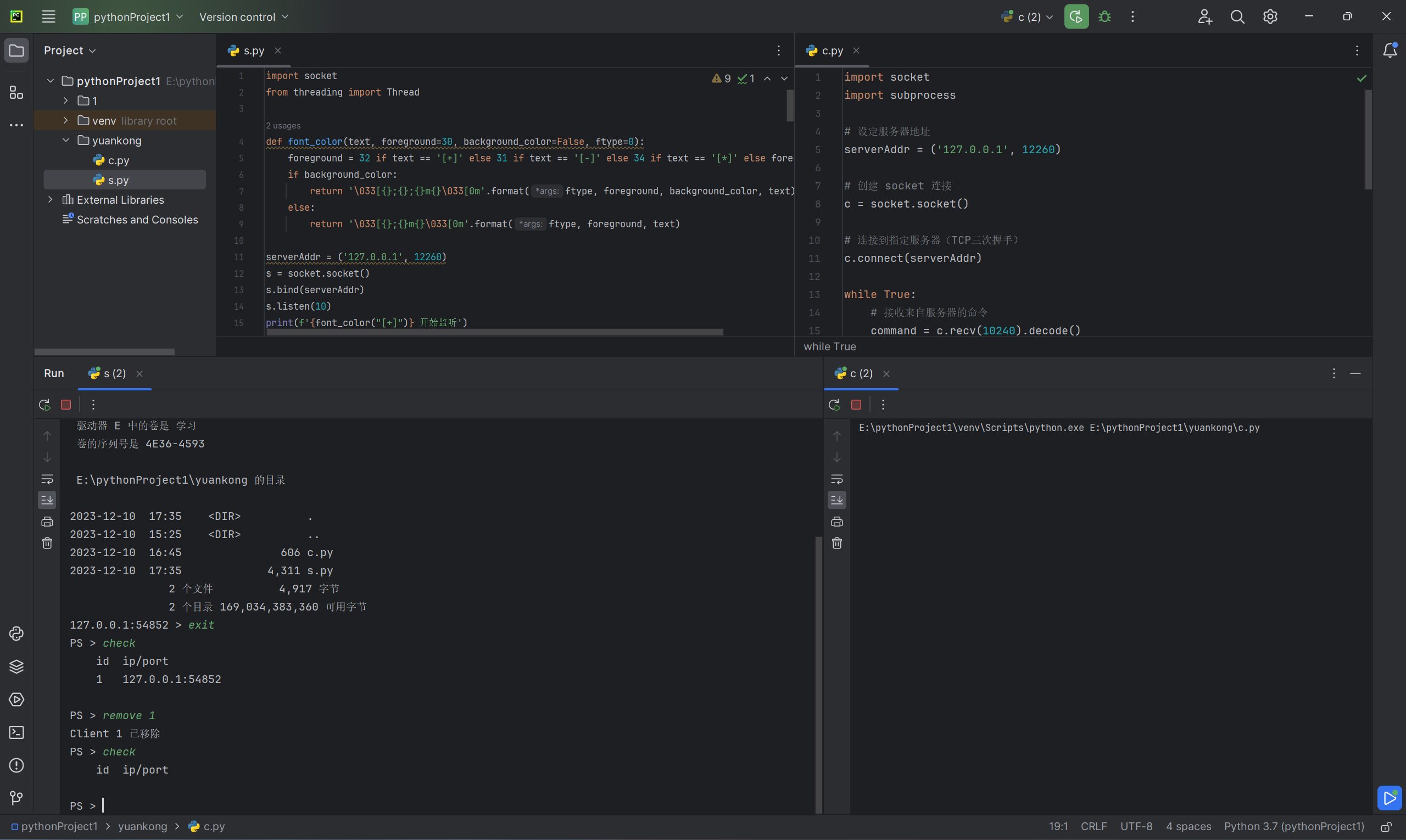Open notifications bell panel

1390,51
